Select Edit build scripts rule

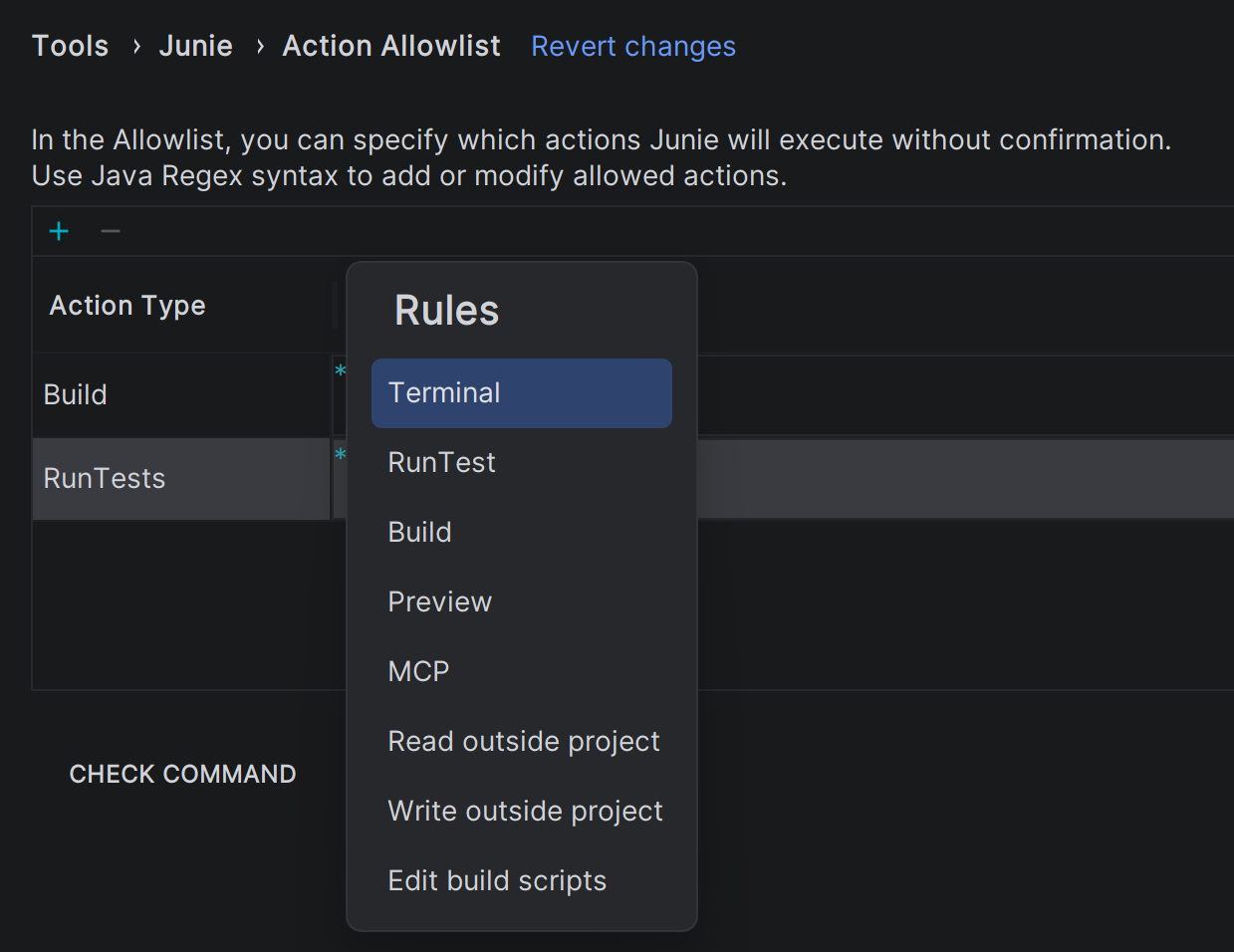click(522, 881)
